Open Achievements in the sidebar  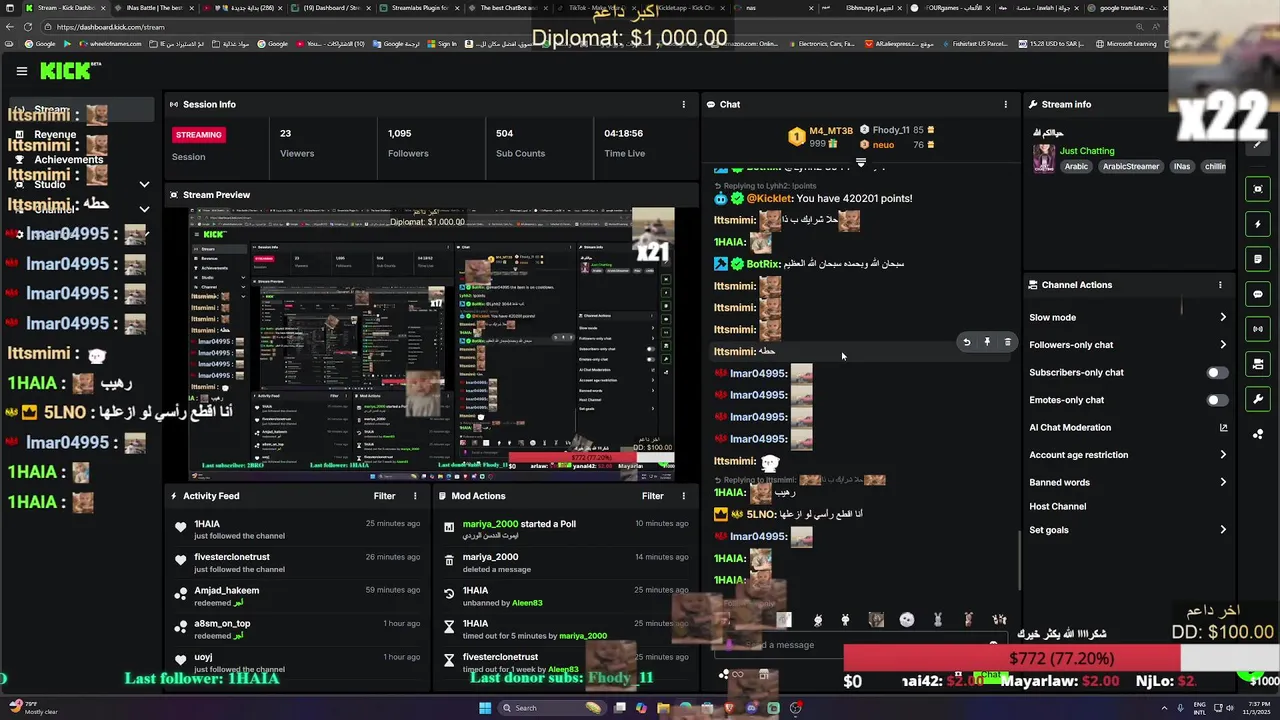tap(68, 160)
